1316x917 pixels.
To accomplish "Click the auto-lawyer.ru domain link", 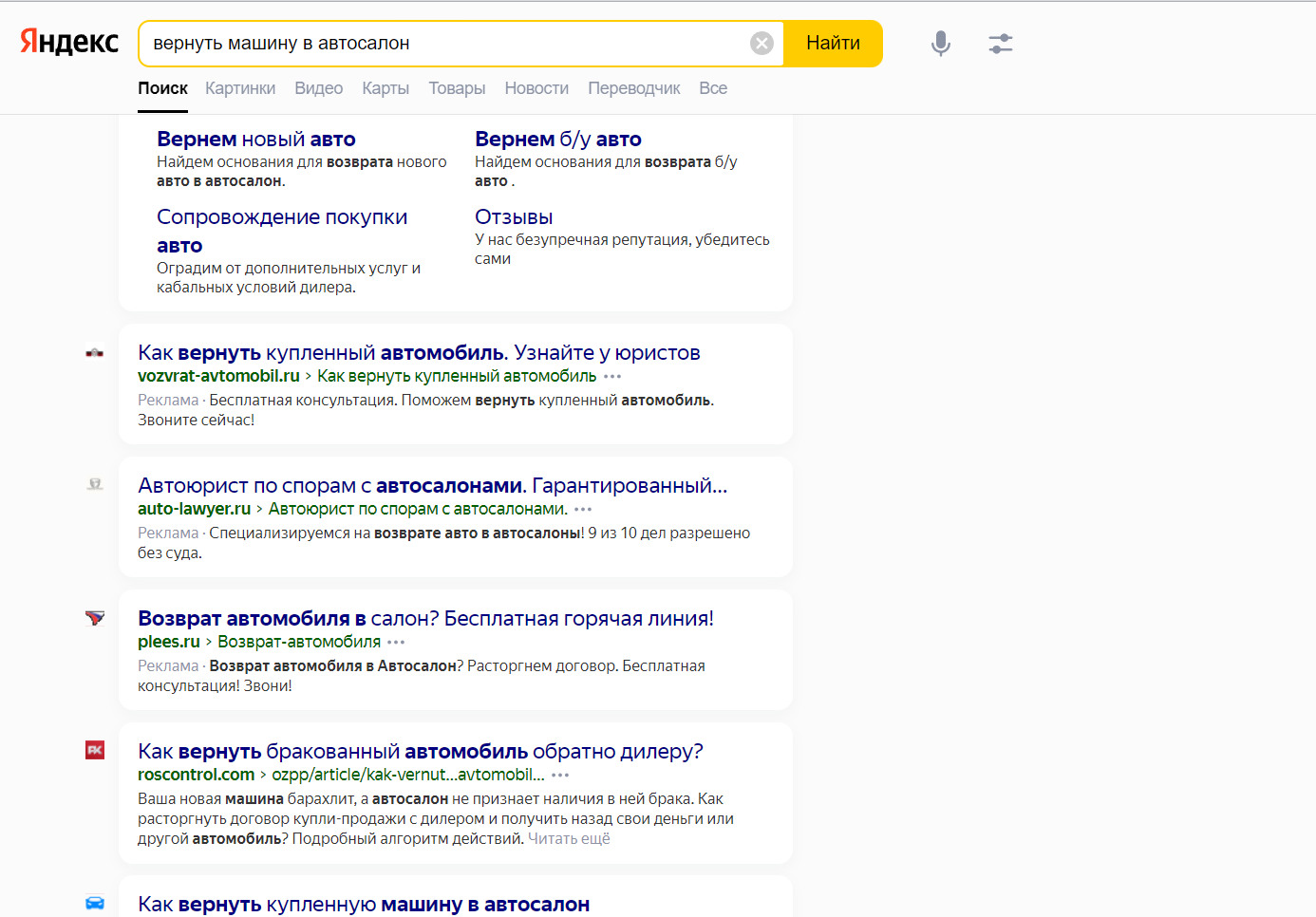I will click(194, 509).
